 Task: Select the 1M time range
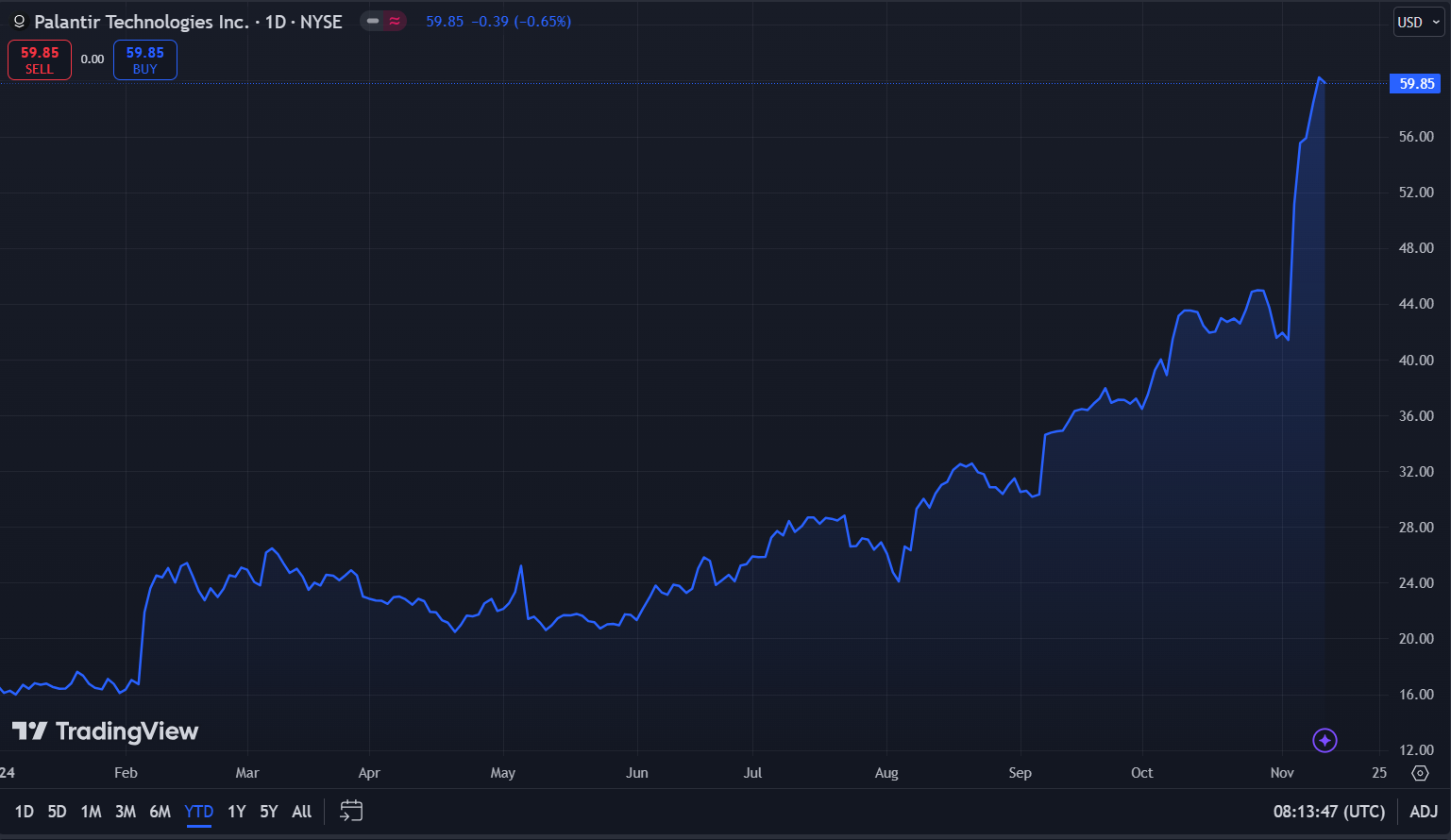pyautogui.click(x=91, y=812)
